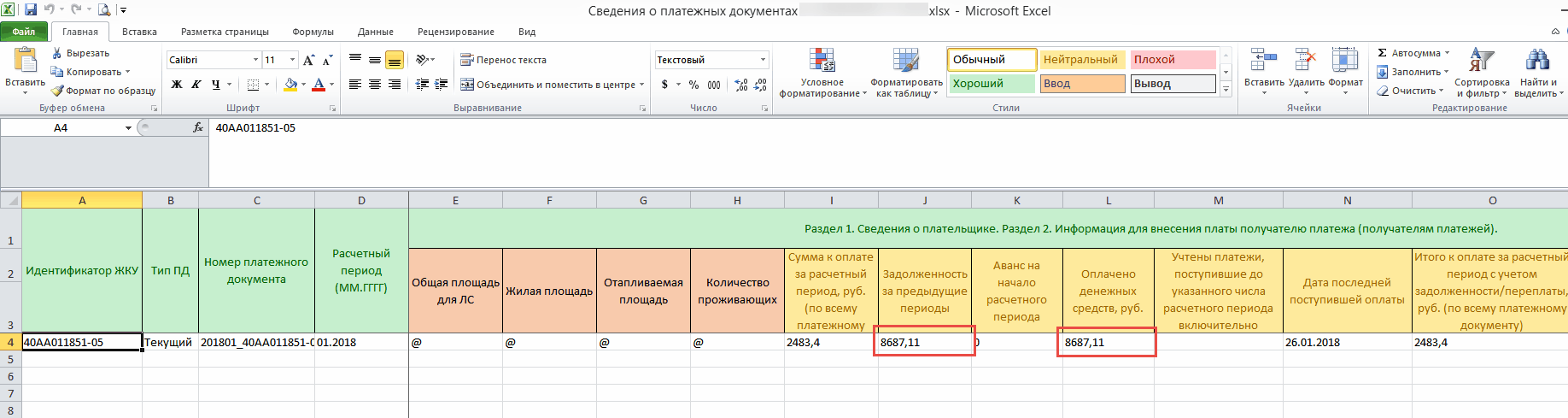The image size is (1568, 418).
Task: Apply the Хороший cell style
Action: (x=991, y=84)
